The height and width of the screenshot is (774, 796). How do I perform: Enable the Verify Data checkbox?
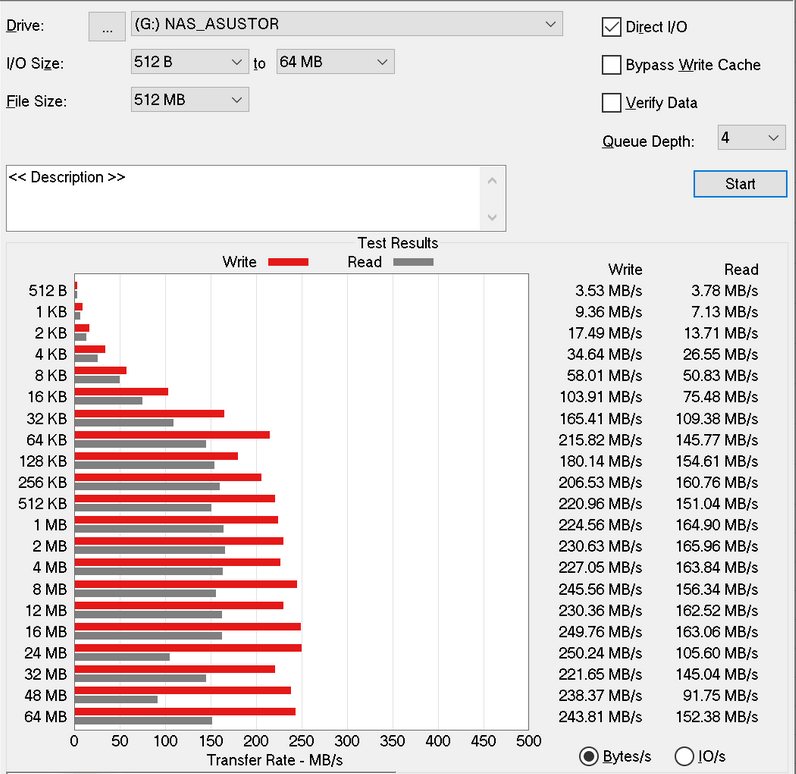[x=611, y=103]
